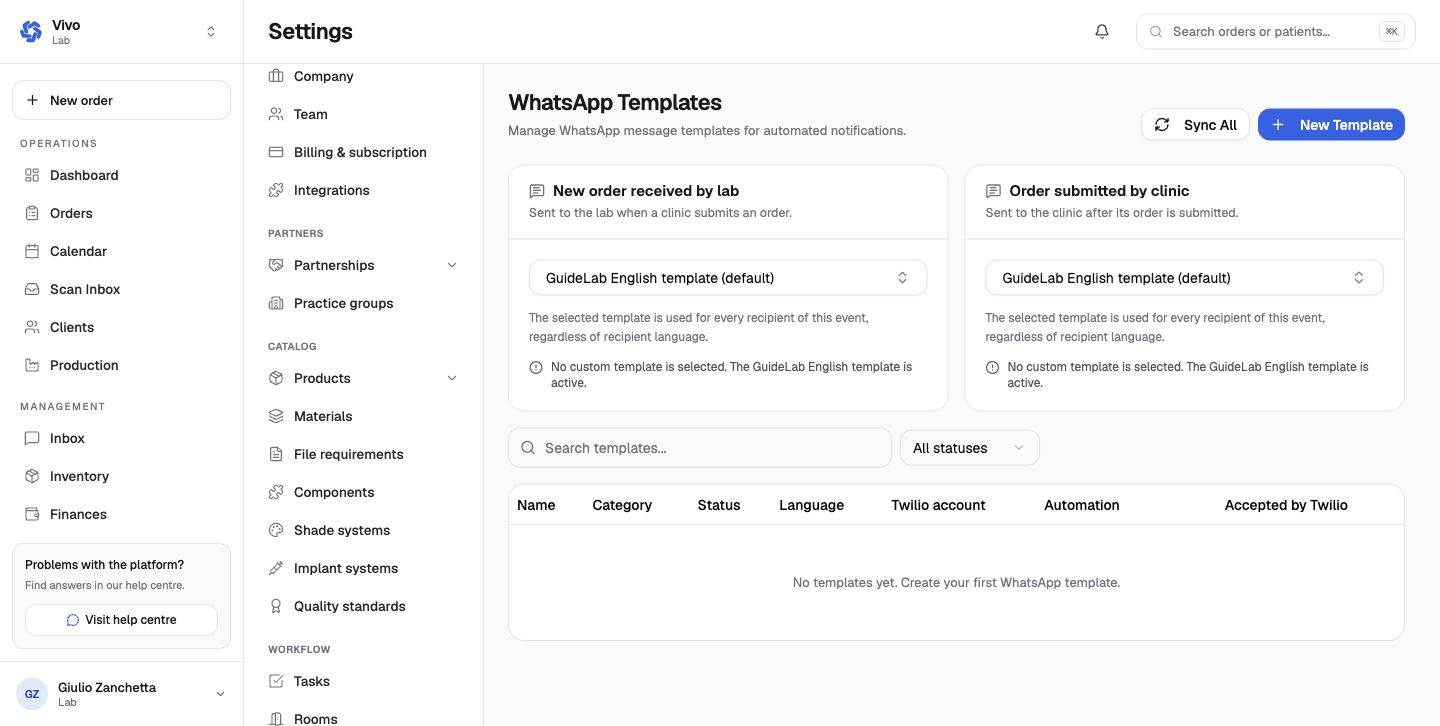
Task: Click the Production chart icon
Action: [x=31, y=365]
